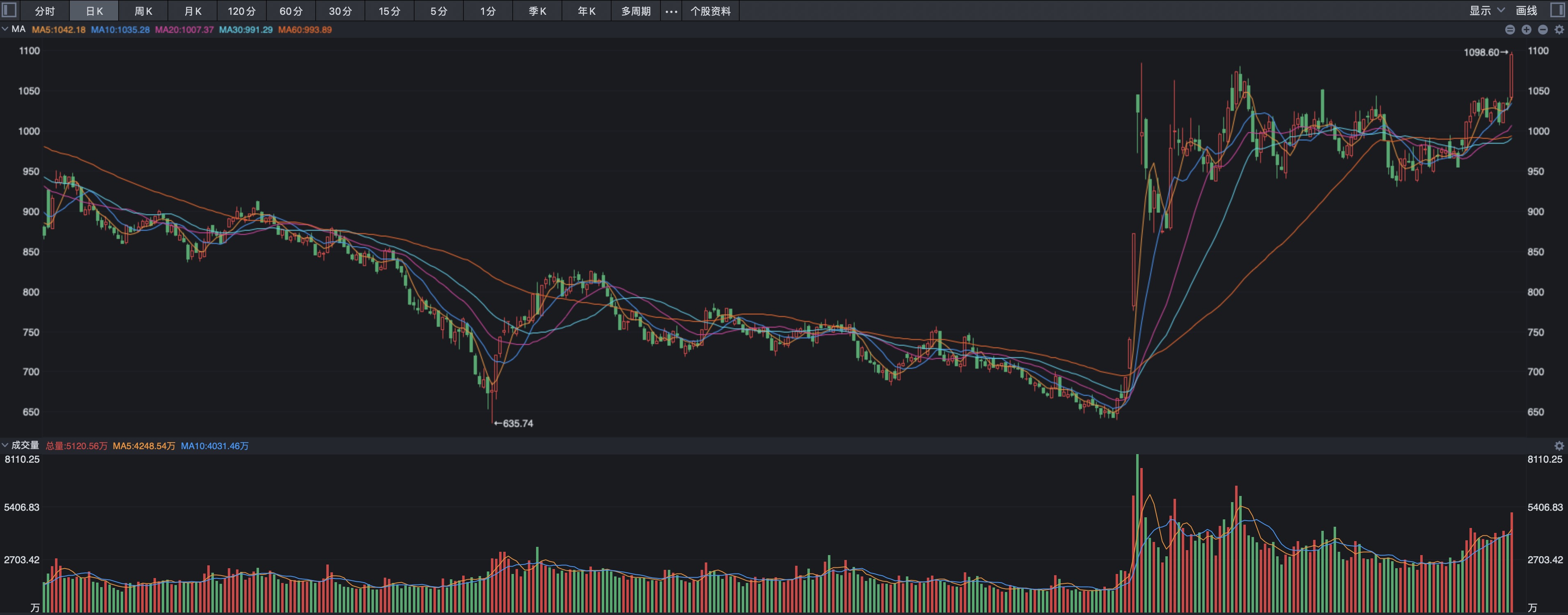Click the MA5 orange legend label
This screenshot has height=615, width=1568.
(x=58, y=30)
